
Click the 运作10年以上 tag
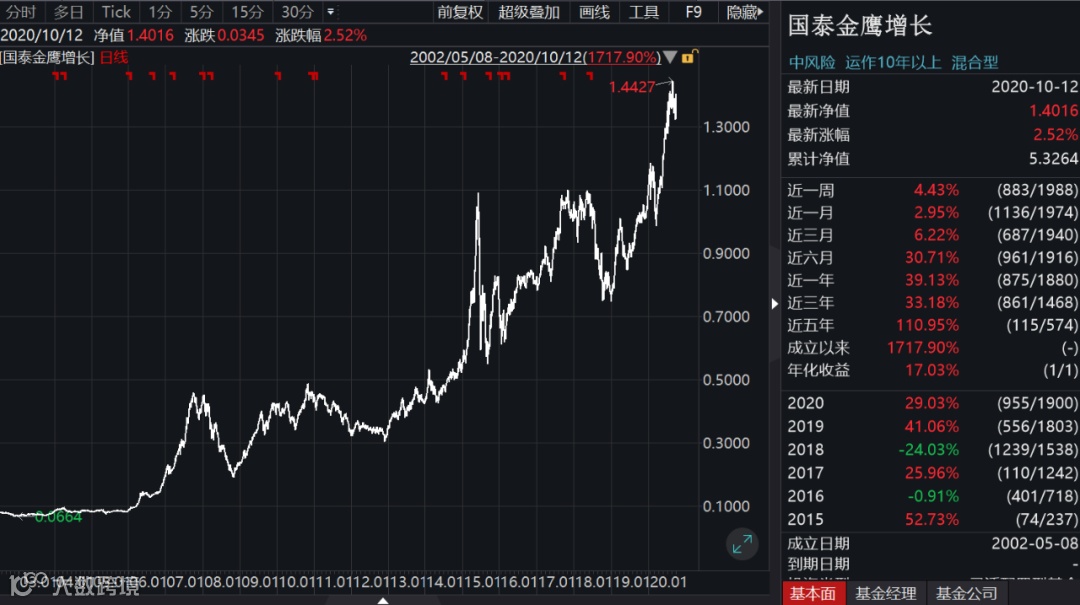893,63
